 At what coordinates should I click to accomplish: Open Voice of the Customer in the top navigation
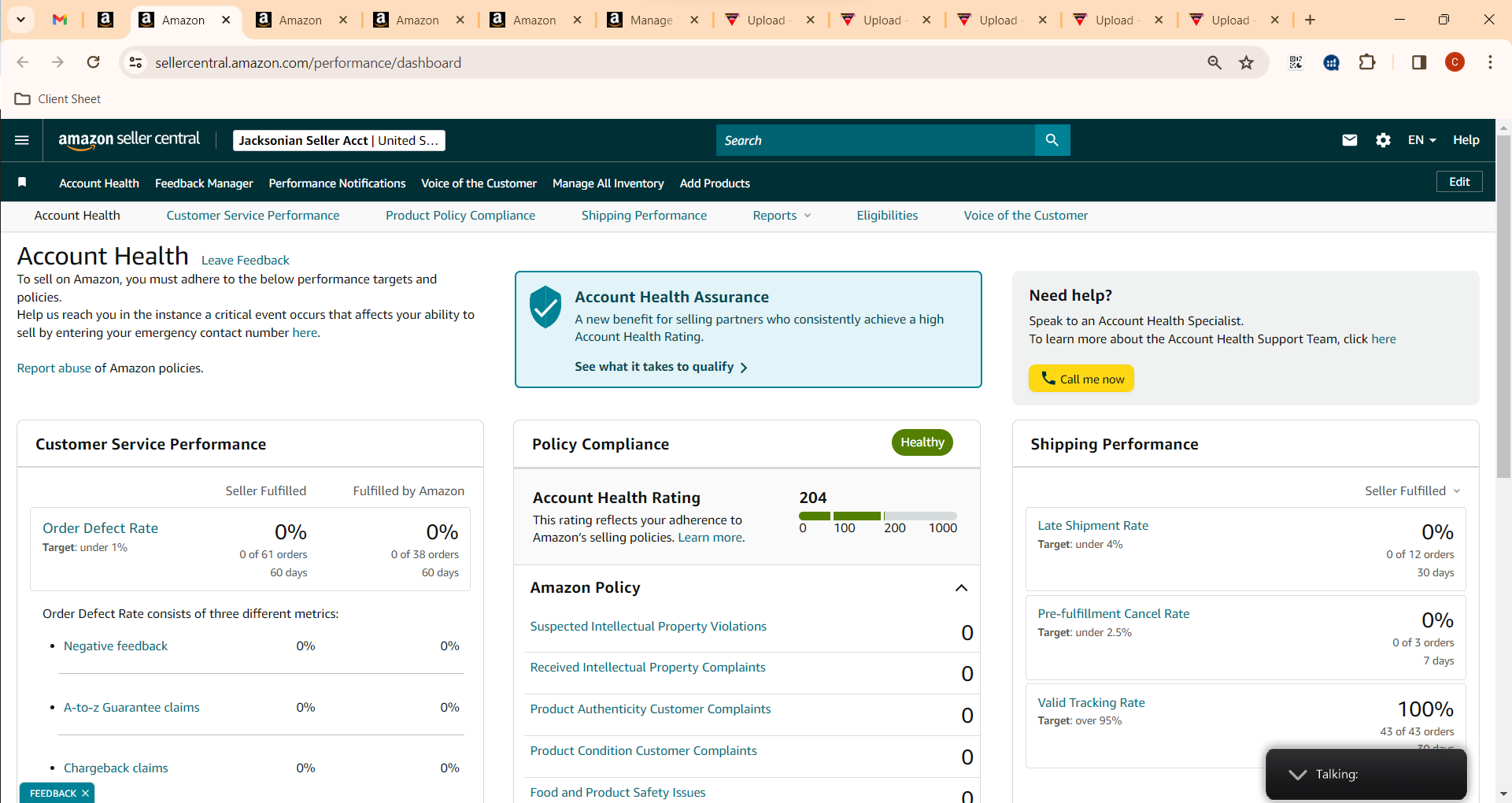tap(479, 183)
